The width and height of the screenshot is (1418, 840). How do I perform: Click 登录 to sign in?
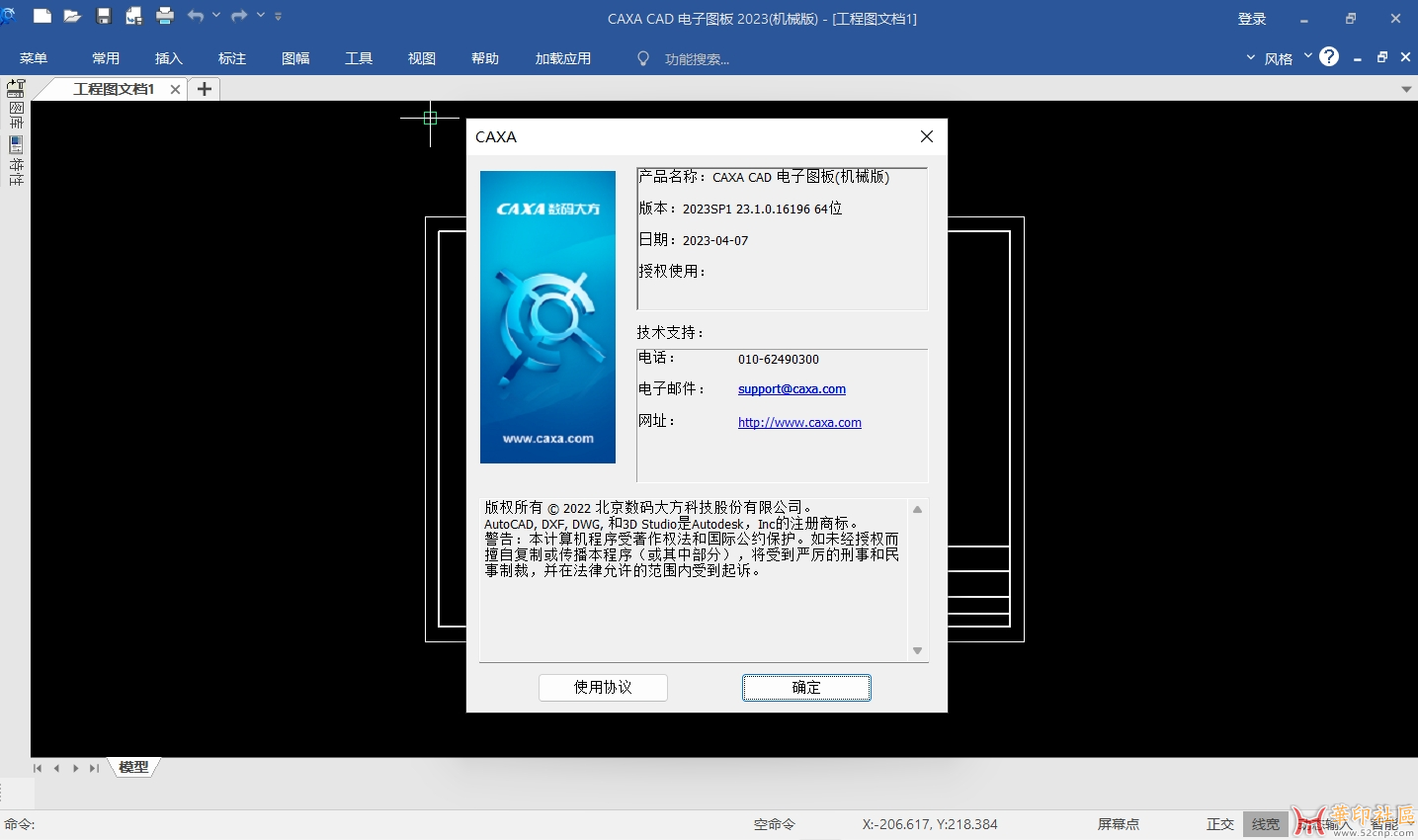[1252, 19]
